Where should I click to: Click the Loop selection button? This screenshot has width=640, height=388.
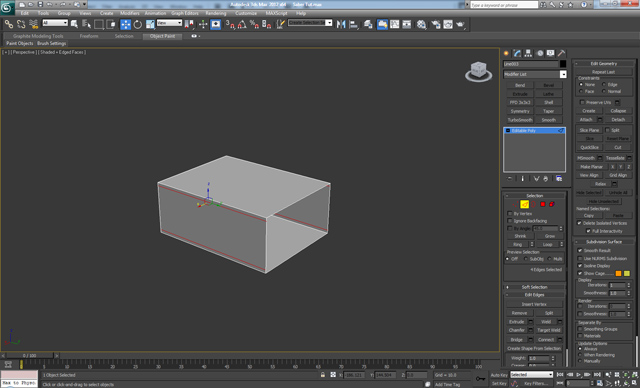point(547,244)
